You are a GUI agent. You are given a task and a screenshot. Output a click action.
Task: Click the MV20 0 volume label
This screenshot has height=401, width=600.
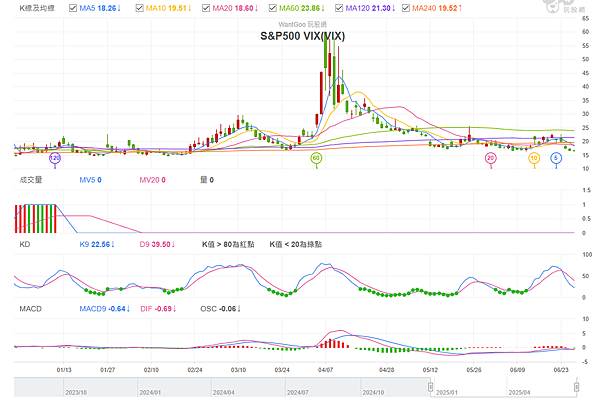pos(152,180)
